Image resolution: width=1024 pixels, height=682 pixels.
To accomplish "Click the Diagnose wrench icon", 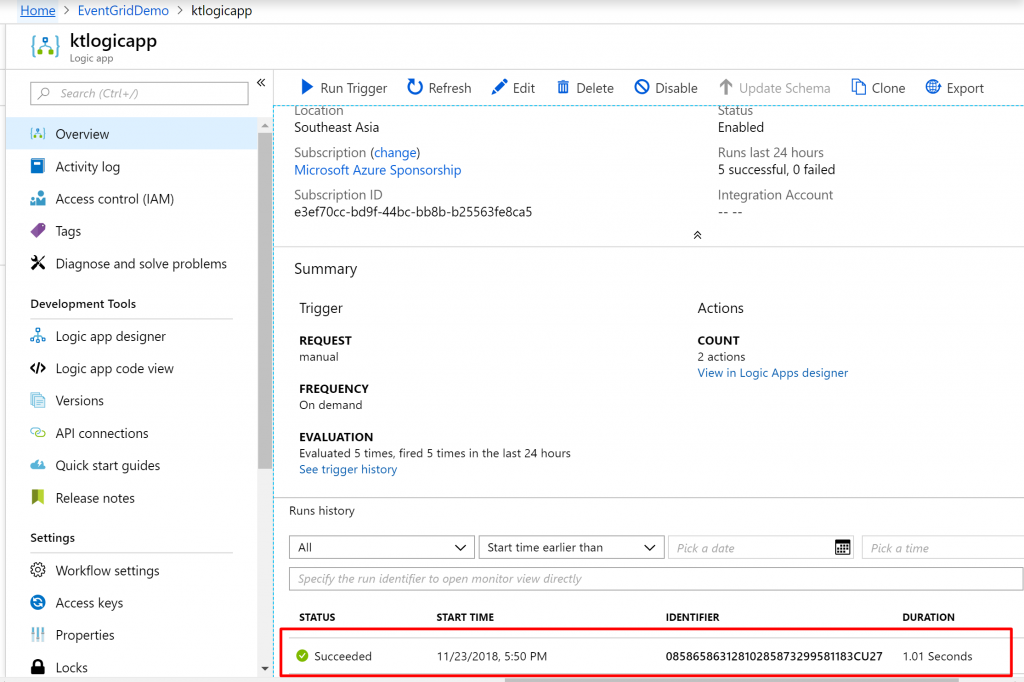I will point(38,263).
